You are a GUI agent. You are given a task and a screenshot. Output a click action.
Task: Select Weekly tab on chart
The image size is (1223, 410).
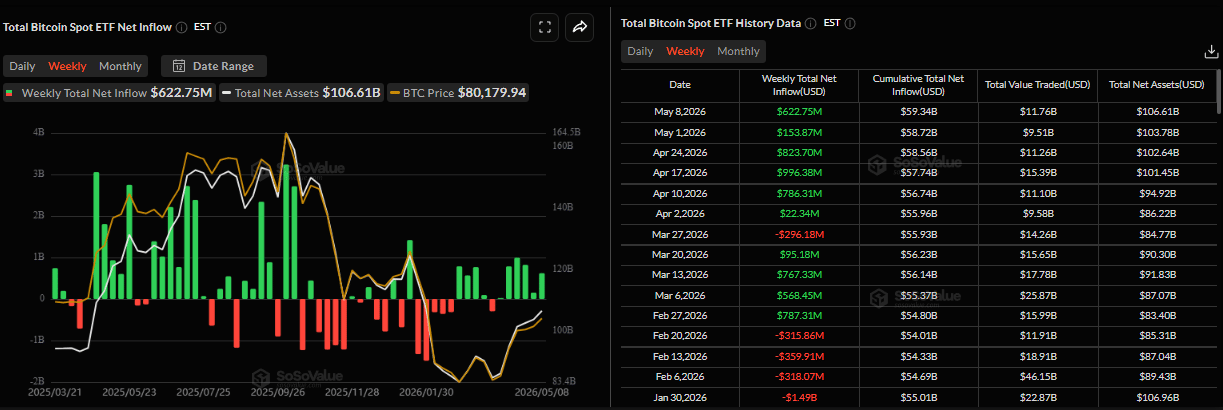pyautogui.click(x=67, y=66)
